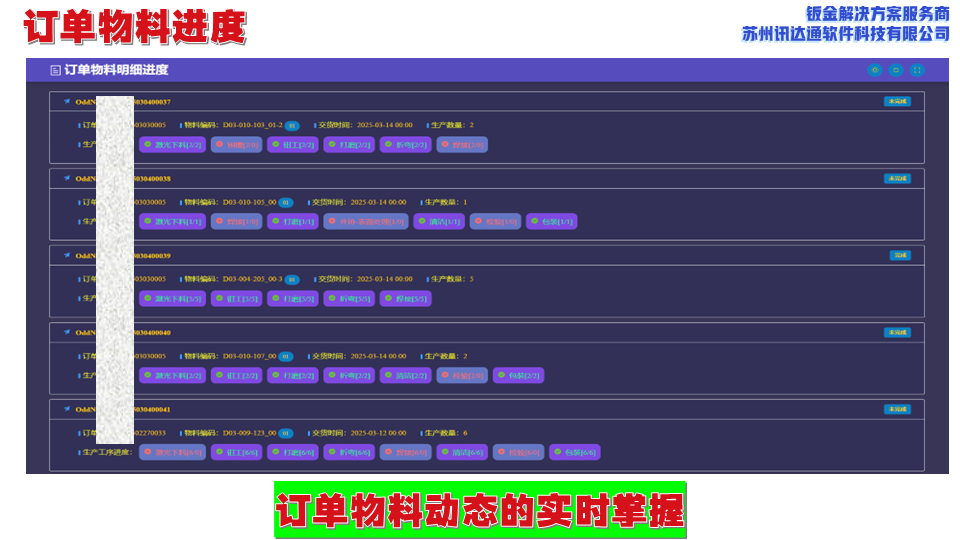Click the arrow icon of order 030400037

[x=67, y=101]
